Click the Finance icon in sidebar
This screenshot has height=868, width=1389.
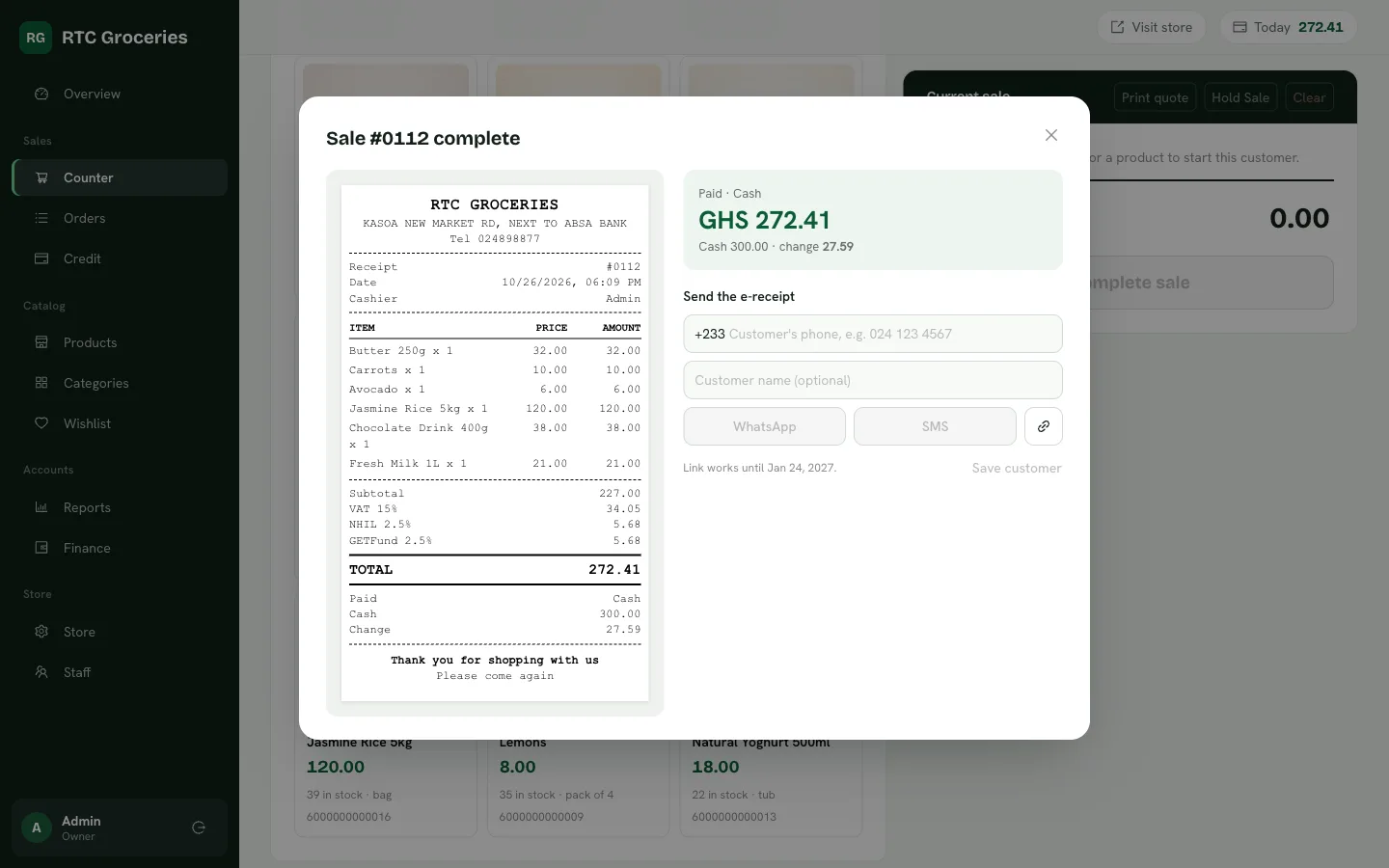coord(41,548)
